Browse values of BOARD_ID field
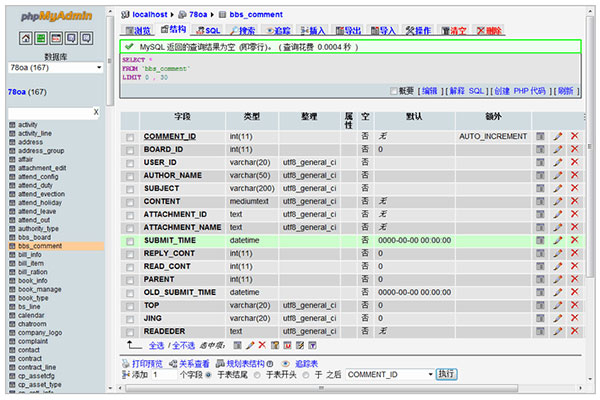The image size is (600, 400). (540, 149)
